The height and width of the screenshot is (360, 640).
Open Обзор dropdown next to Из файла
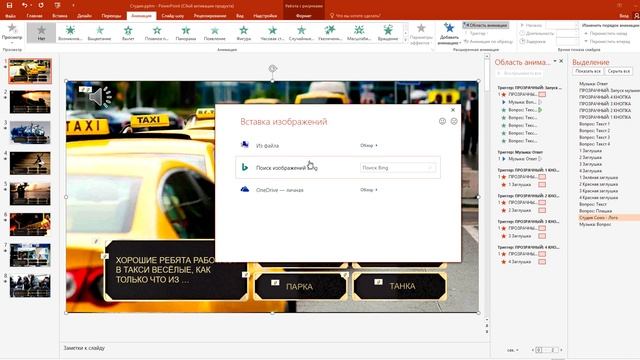pos(369,145)
